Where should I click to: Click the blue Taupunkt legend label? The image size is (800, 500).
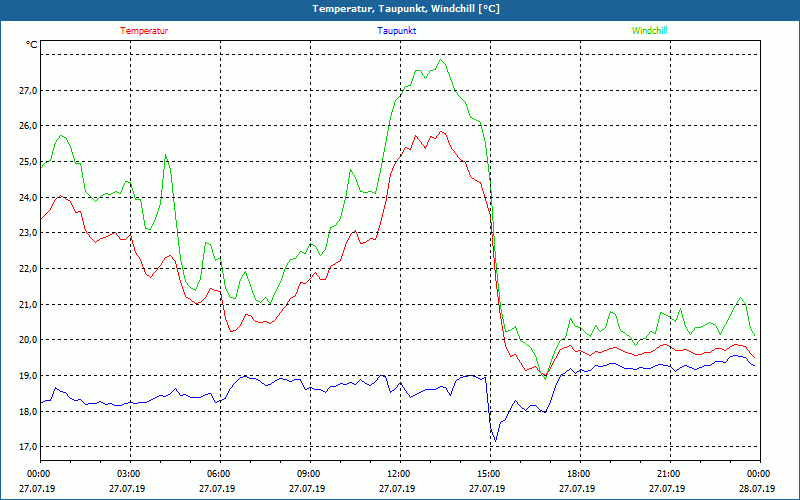[x=396, y=31]
